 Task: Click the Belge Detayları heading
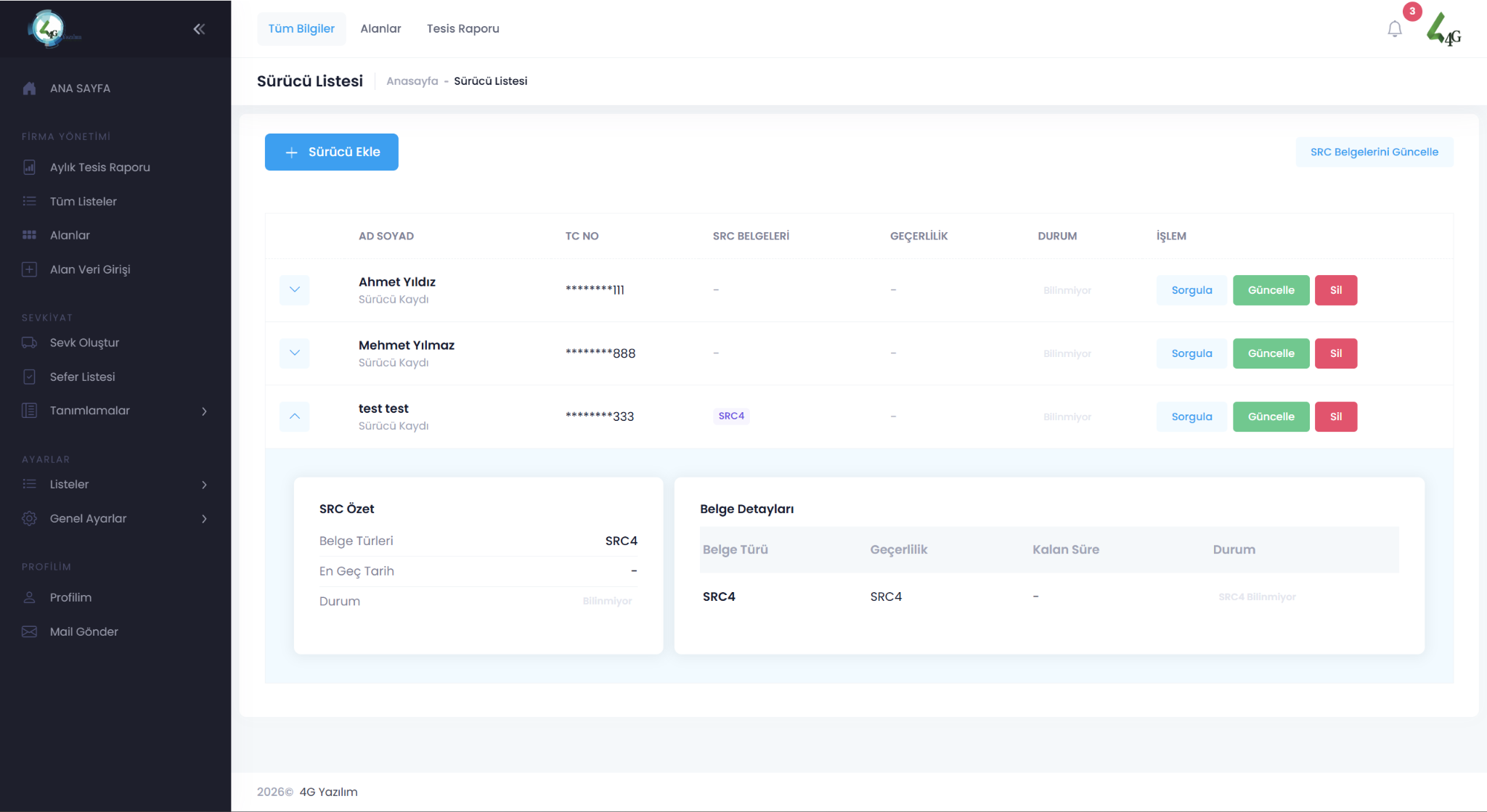pos(746,509)
